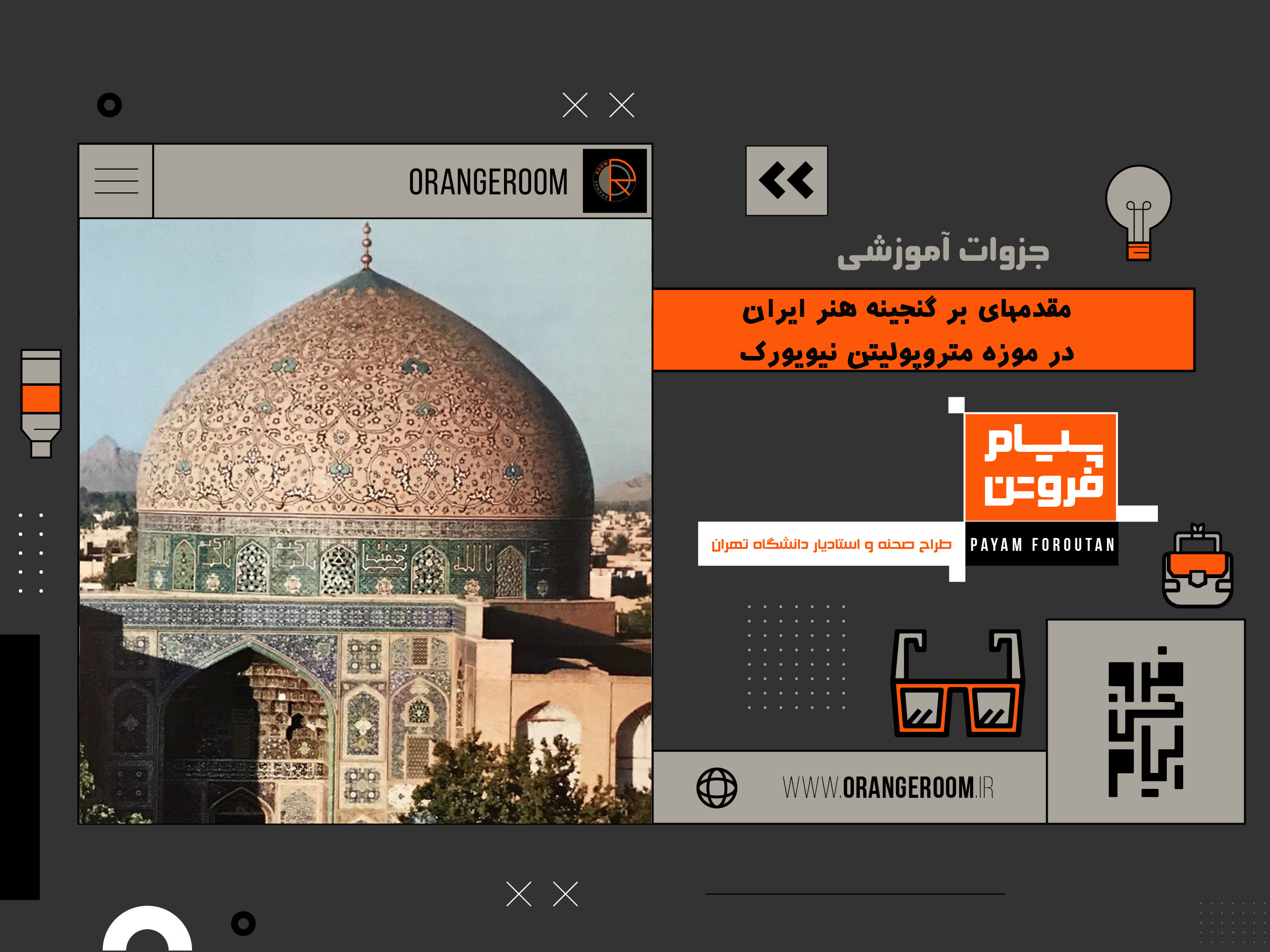Open the hamburger menu icon

point(116,181)
